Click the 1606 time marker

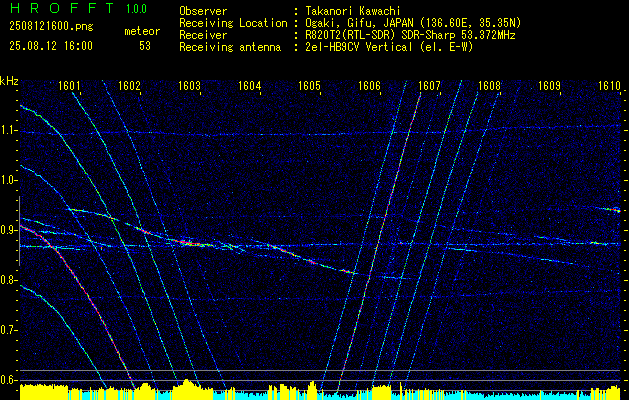pyautogui.click(x=369, y=86)
